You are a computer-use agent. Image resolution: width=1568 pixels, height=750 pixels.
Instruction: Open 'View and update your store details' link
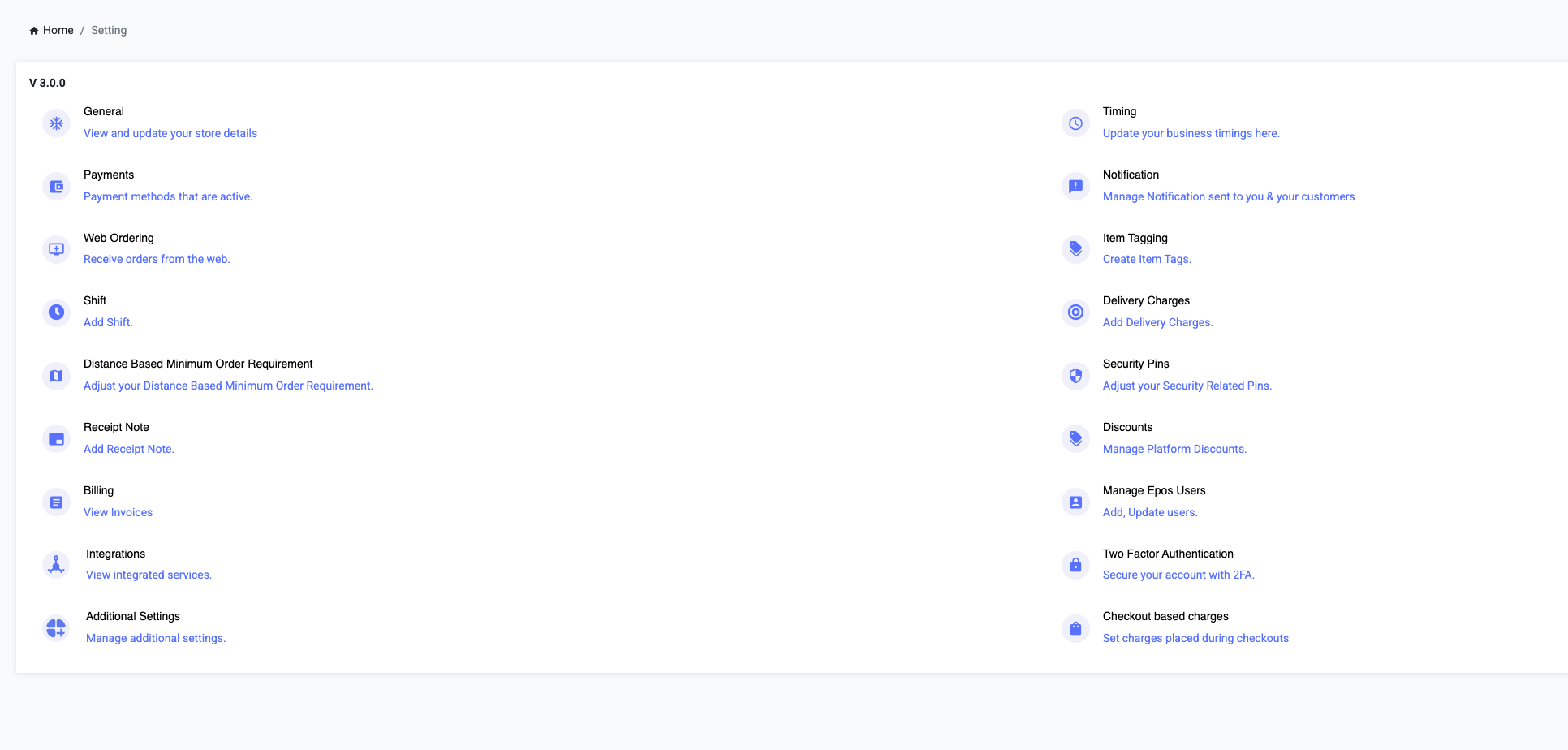(170, 133)
